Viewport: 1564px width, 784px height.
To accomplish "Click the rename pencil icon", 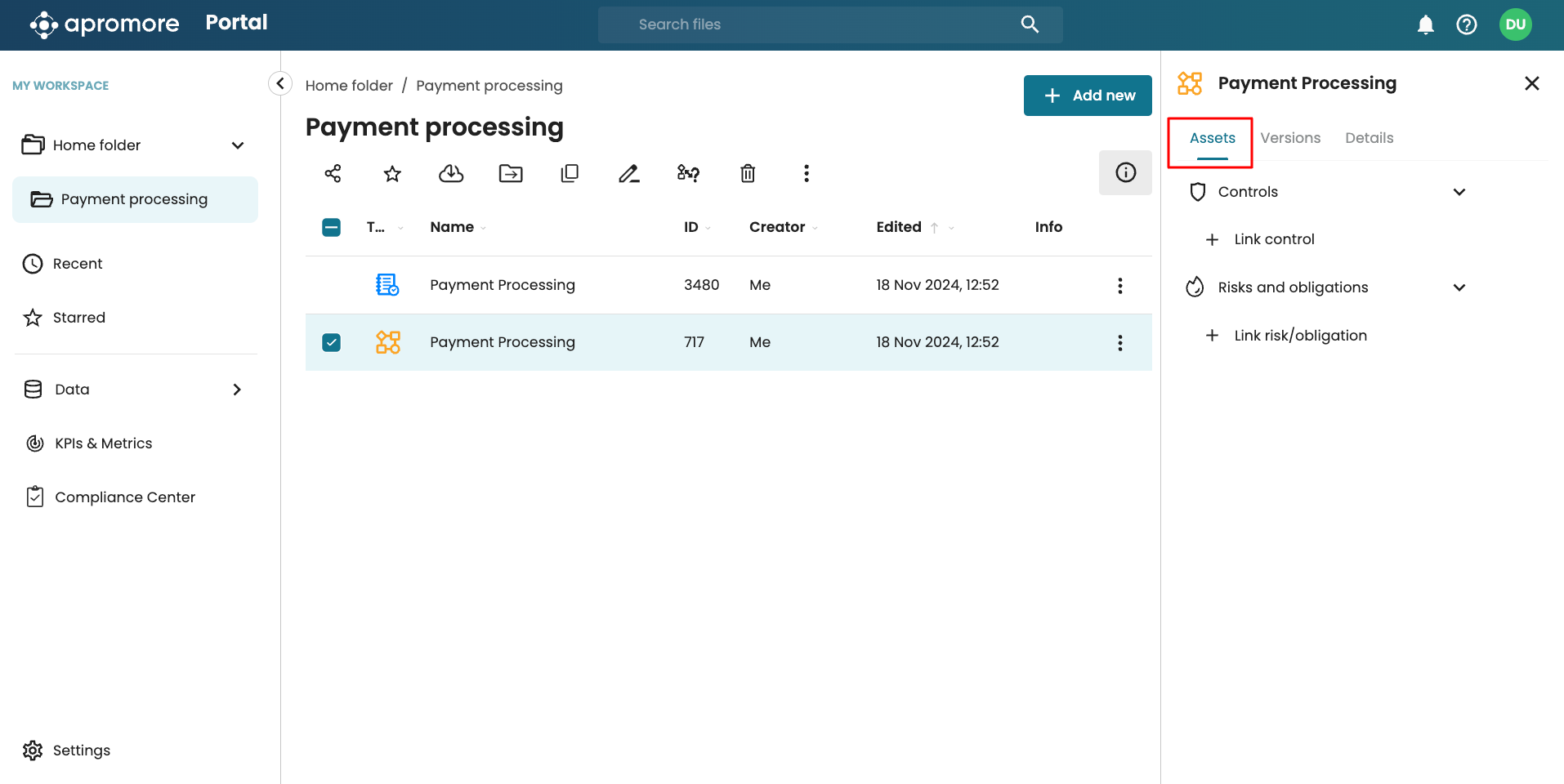I will [x=628, y=173].
